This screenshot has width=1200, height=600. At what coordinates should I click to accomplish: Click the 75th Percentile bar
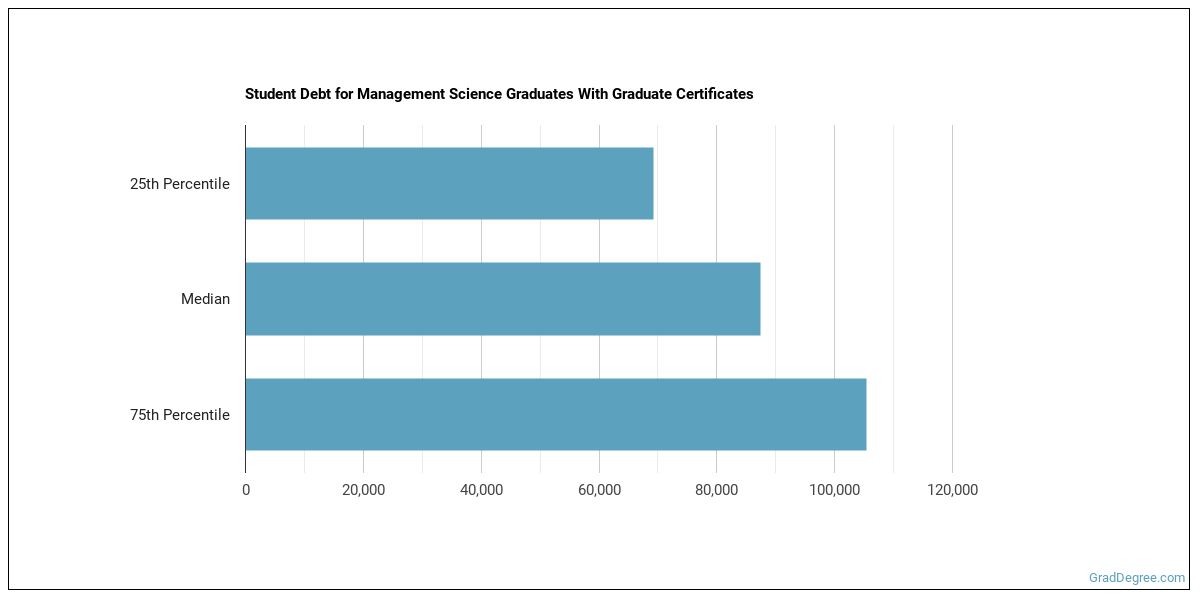(555, 414)
